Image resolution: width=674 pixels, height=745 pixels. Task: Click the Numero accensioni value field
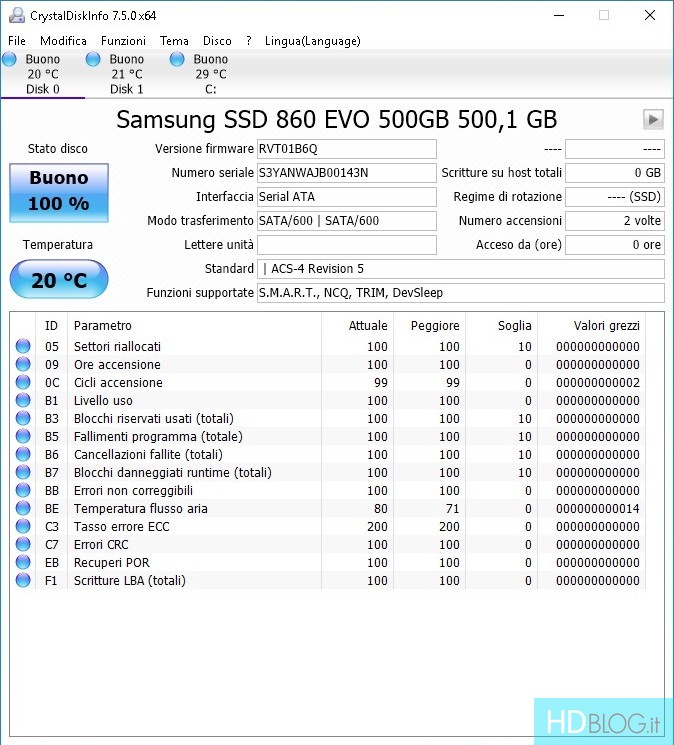point(615,221)
